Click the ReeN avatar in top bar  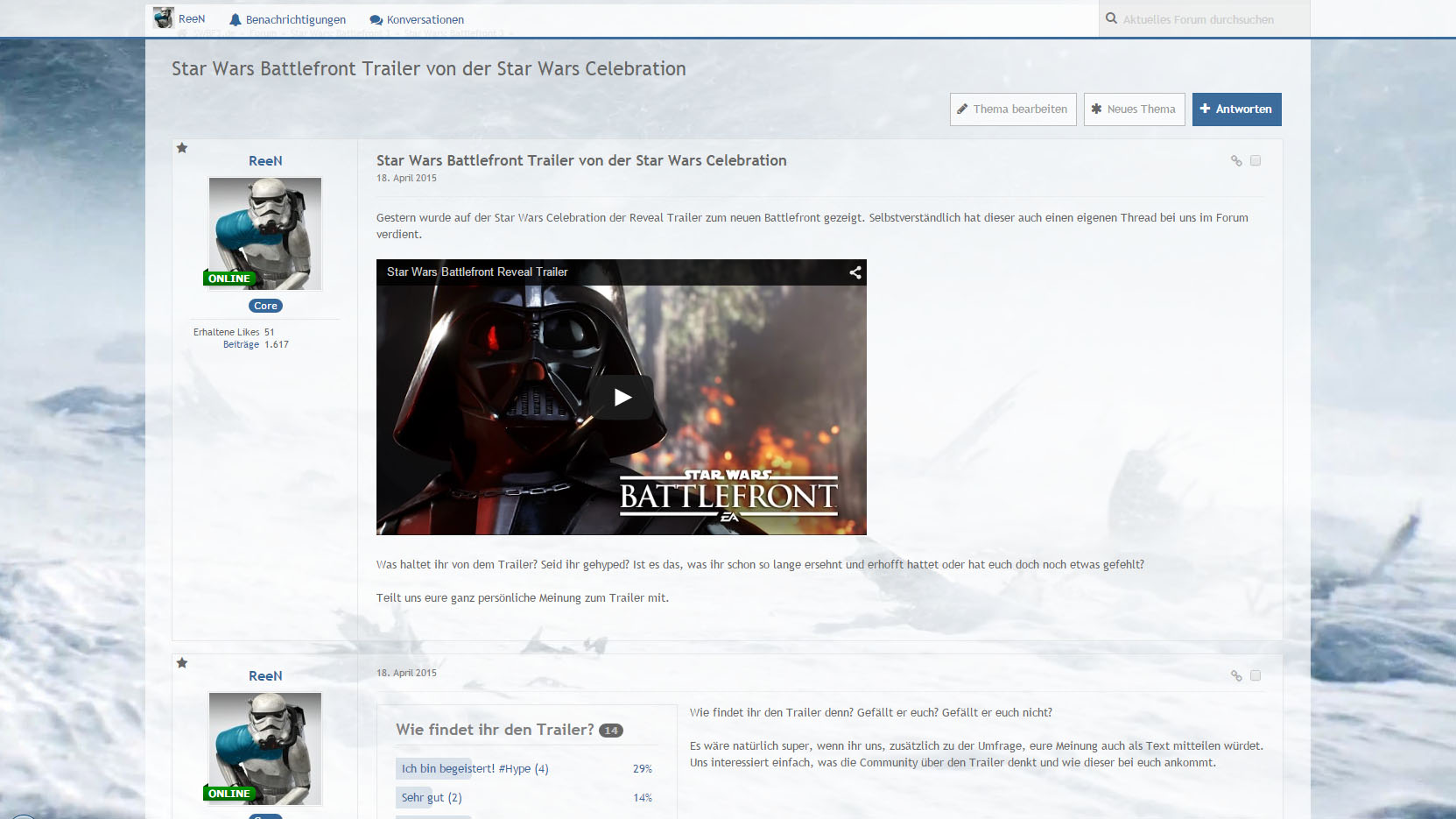[x=163, y=18]
